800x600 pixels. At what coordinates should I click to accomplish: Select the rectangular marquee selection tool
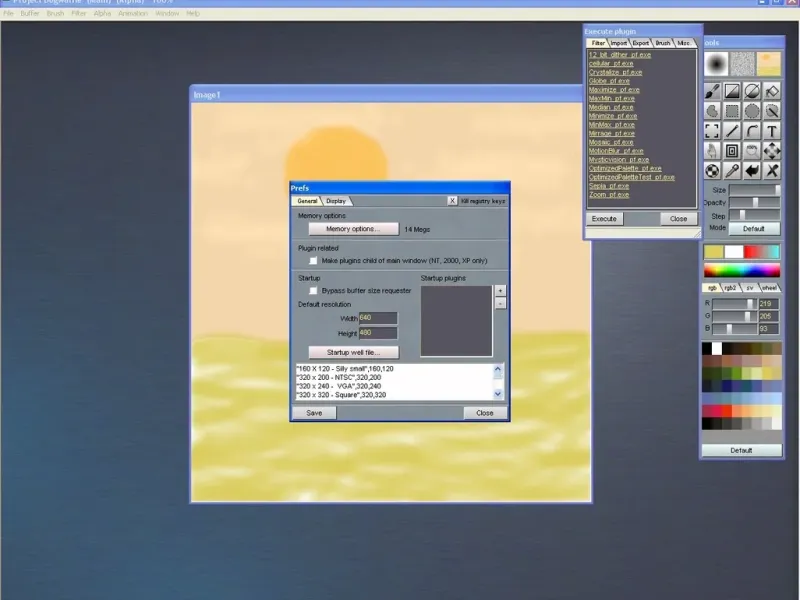[x=732, y=111]
